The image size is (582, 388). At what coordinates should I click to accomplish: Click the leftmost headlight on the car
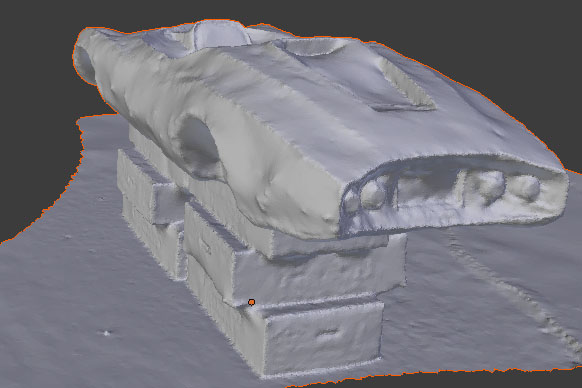coord(351,202)
